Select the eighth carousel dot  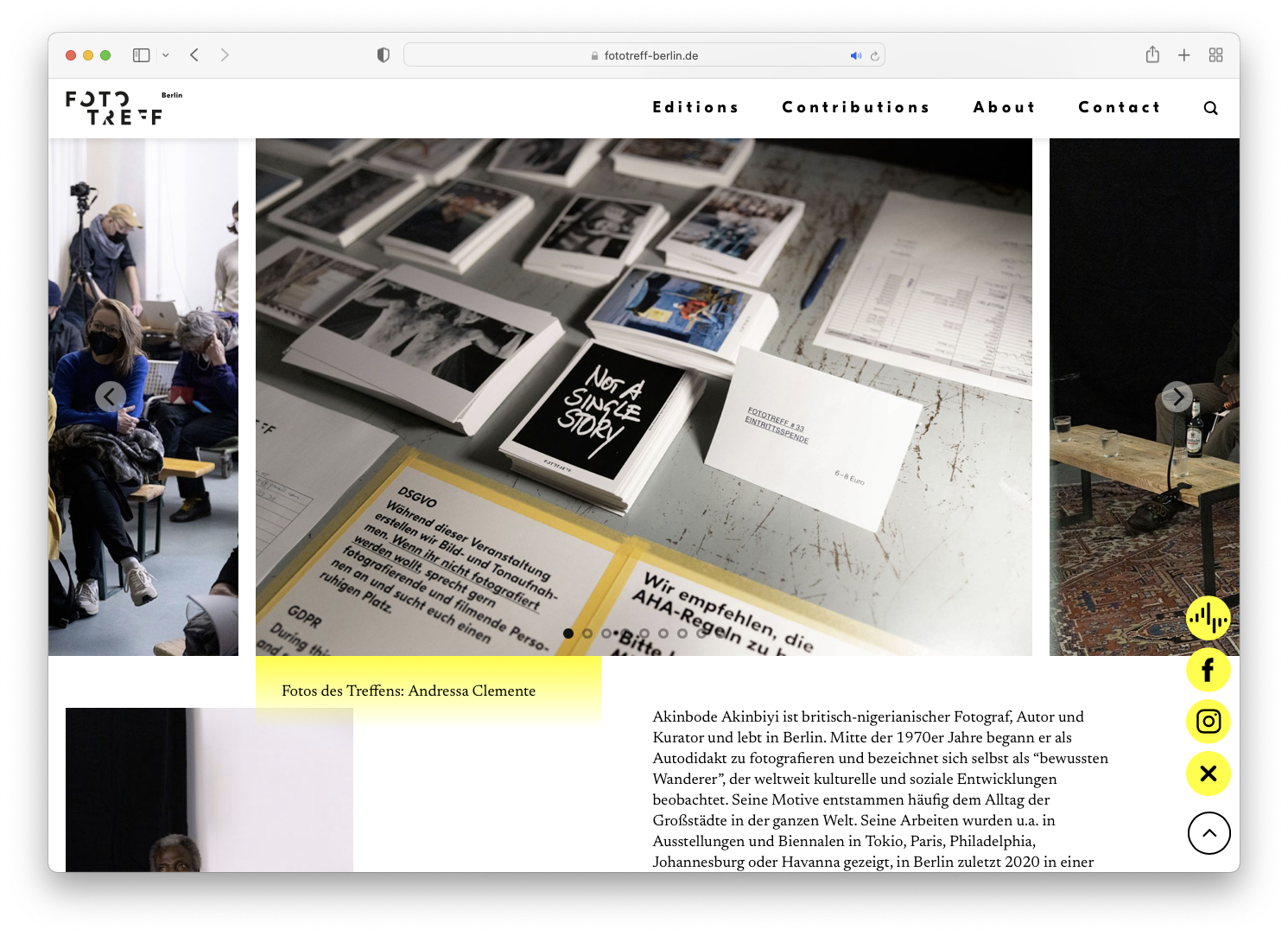[701, 634]
